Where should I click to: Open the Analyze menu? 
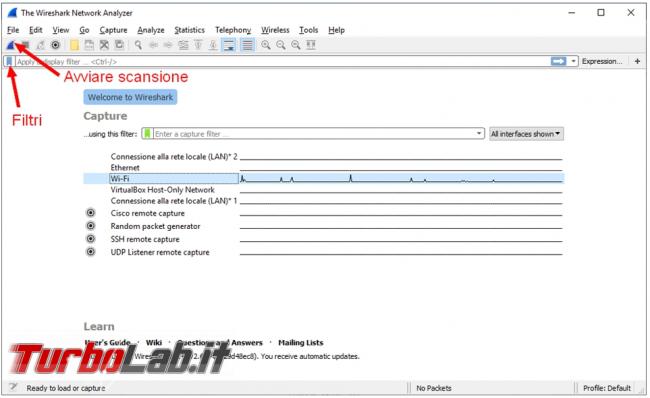click(x=151, y=30)
